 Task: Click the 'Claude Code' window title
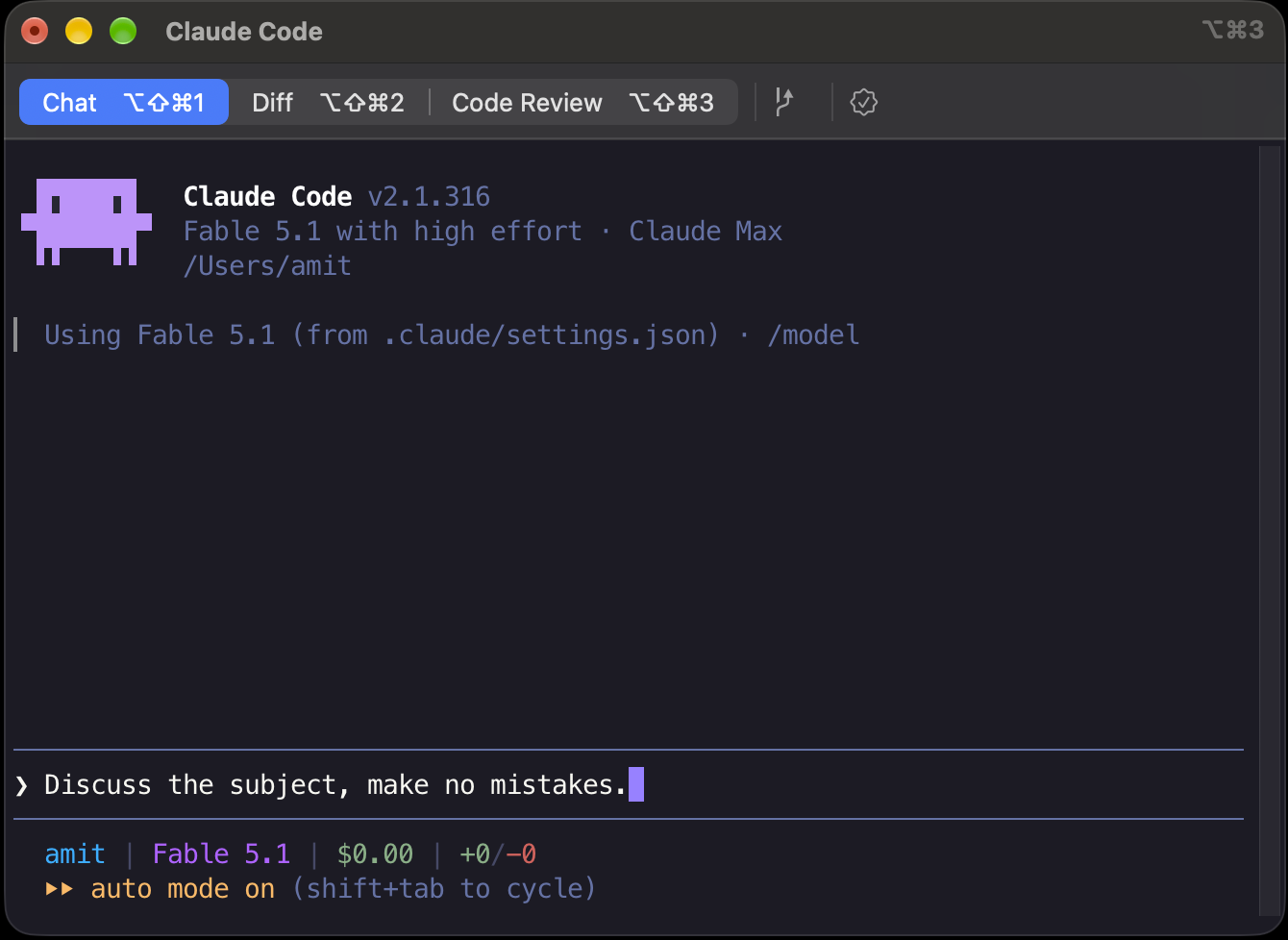click(x=244, y=32)
